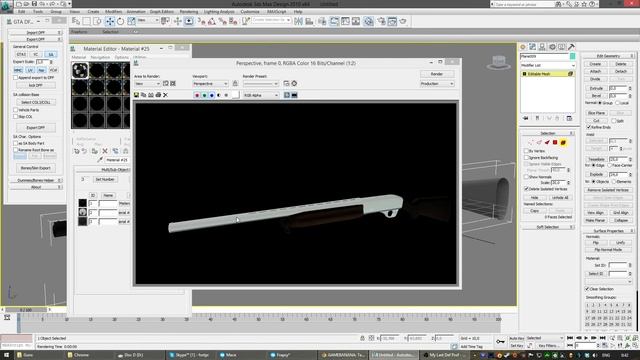This screenshot has width=640, height=360.
Task: Open Render Preset dropdown
Action: tap(261, 84)
